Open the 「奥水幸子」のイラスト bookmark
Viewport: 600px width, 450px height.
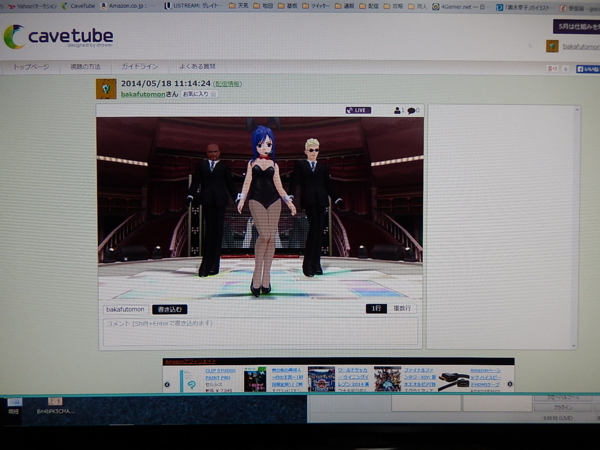point(524,7)
